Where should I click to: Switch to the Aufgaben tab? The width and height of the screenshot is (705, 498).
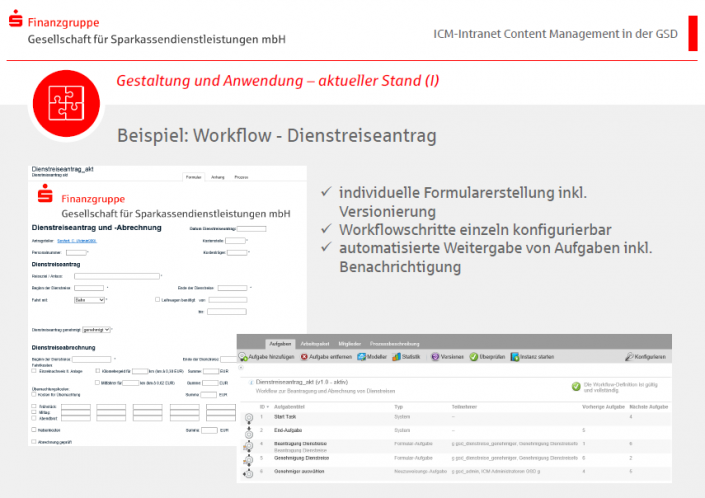point(280,344)
